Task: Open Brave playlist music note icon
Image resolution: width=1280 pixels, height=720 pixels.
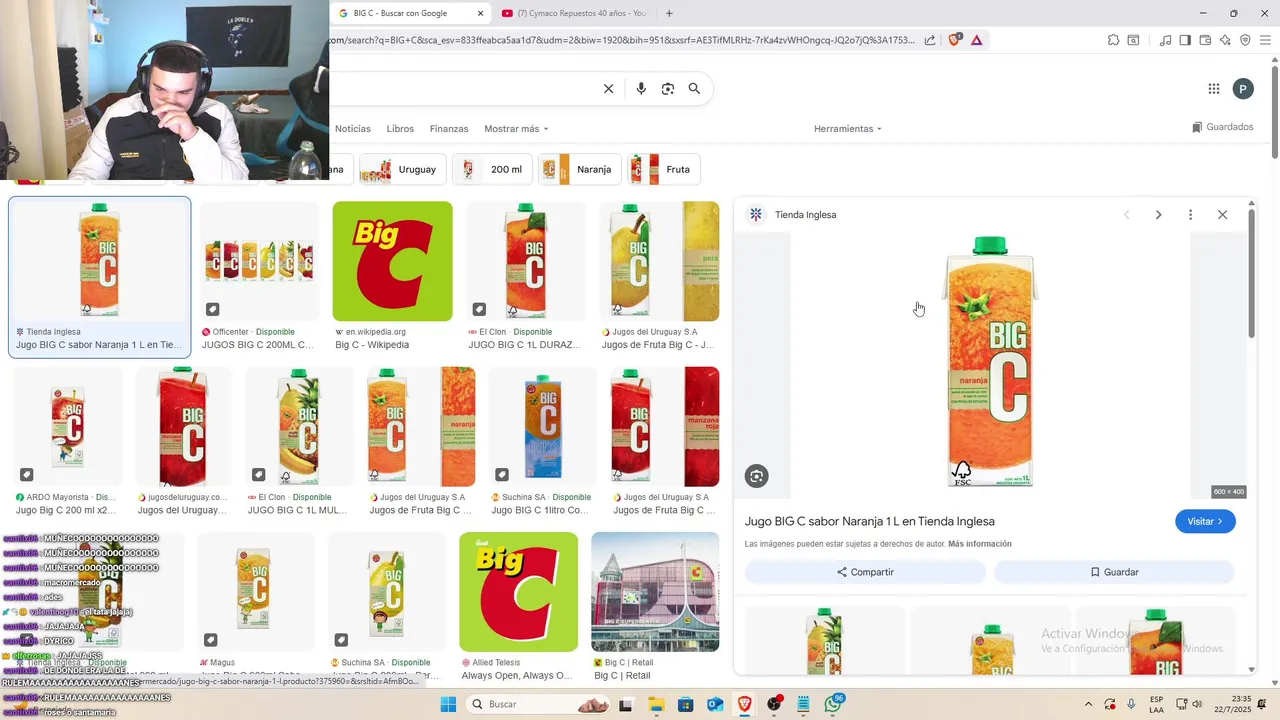Action: click(x=1165, y=40)
